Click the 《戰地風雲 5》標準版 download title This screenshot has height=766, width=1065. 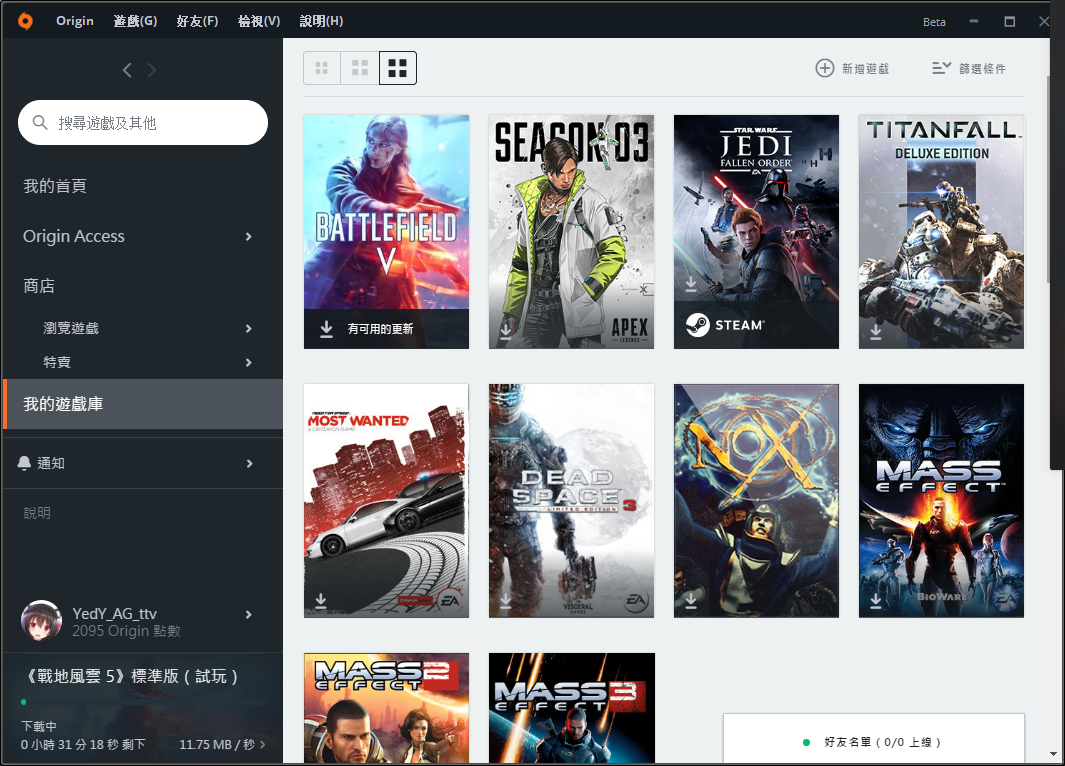[x=130, y=676]
